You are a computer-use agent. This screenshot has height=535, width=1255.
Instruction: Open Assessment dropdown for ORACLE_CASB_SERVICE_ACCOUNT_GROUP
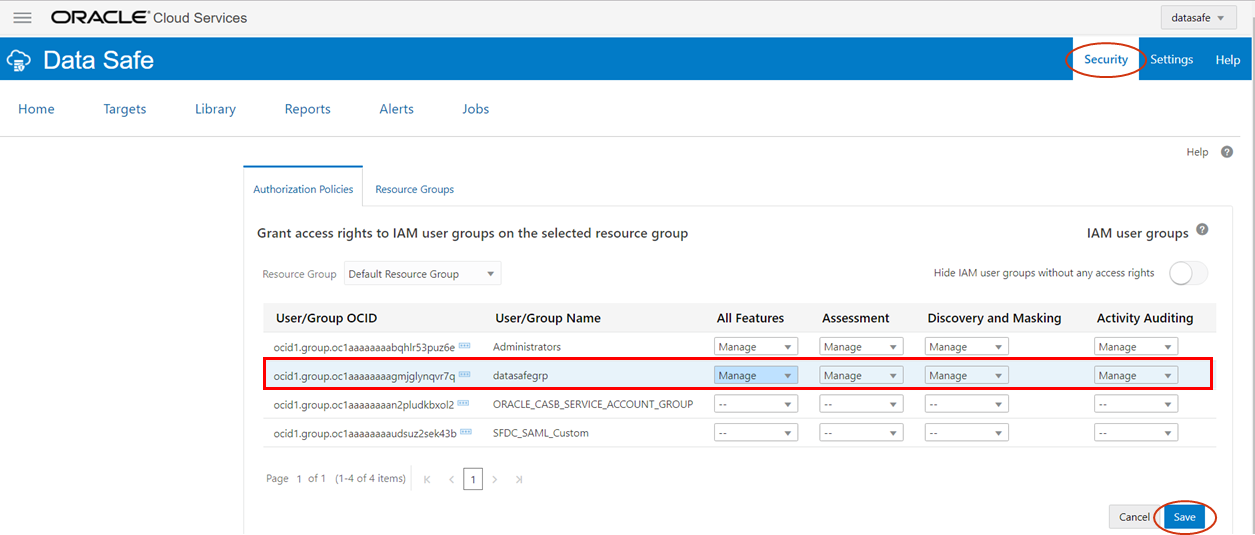click(861, 405)
